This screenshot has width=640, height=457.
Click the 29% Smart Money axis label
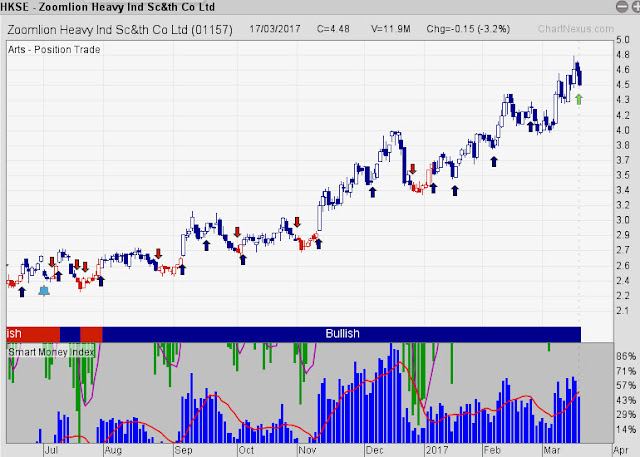[626, 415]
